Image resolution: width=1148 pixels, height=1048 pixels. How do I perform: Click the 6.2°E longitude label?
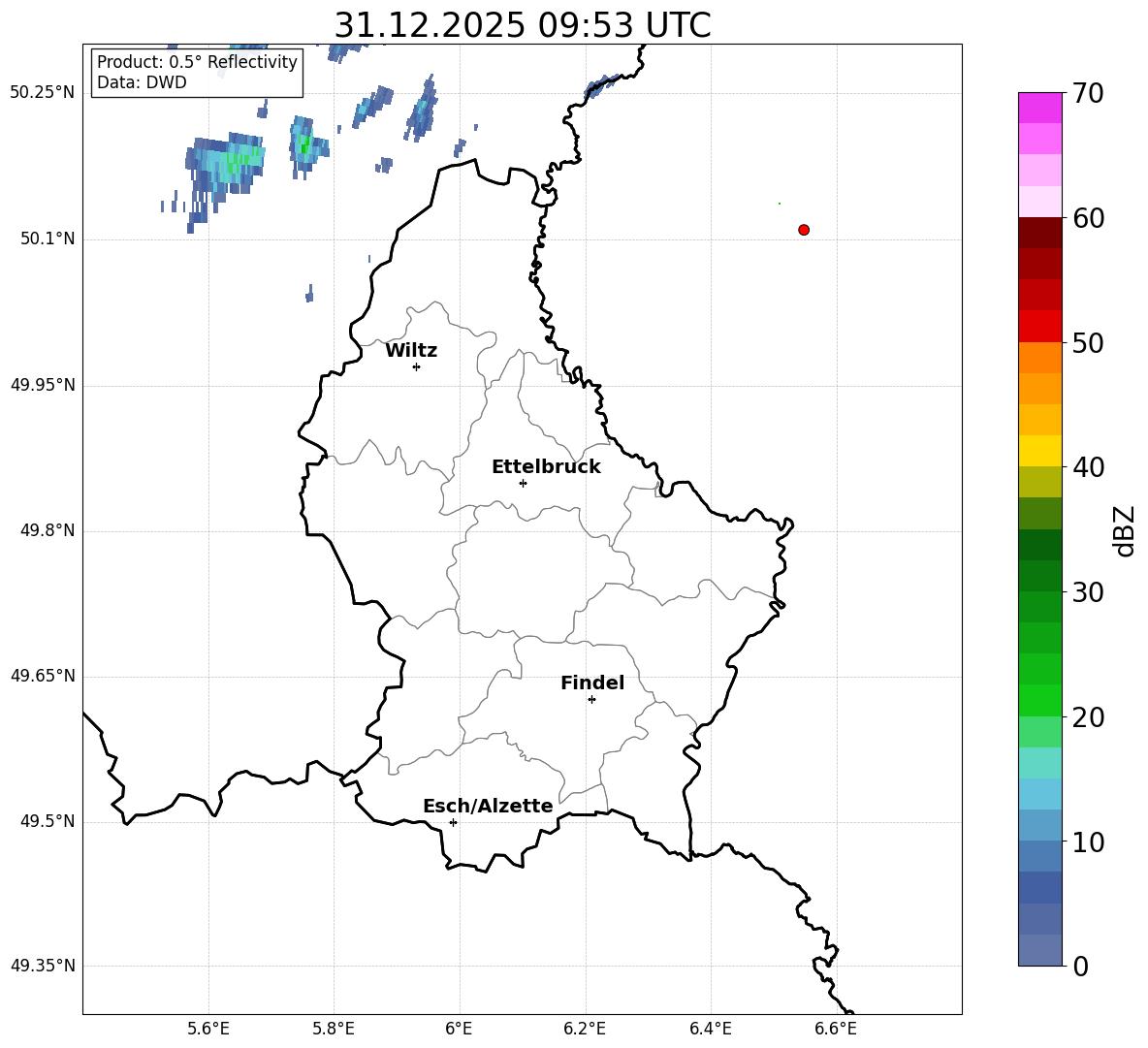click(x=585, y=1029)
